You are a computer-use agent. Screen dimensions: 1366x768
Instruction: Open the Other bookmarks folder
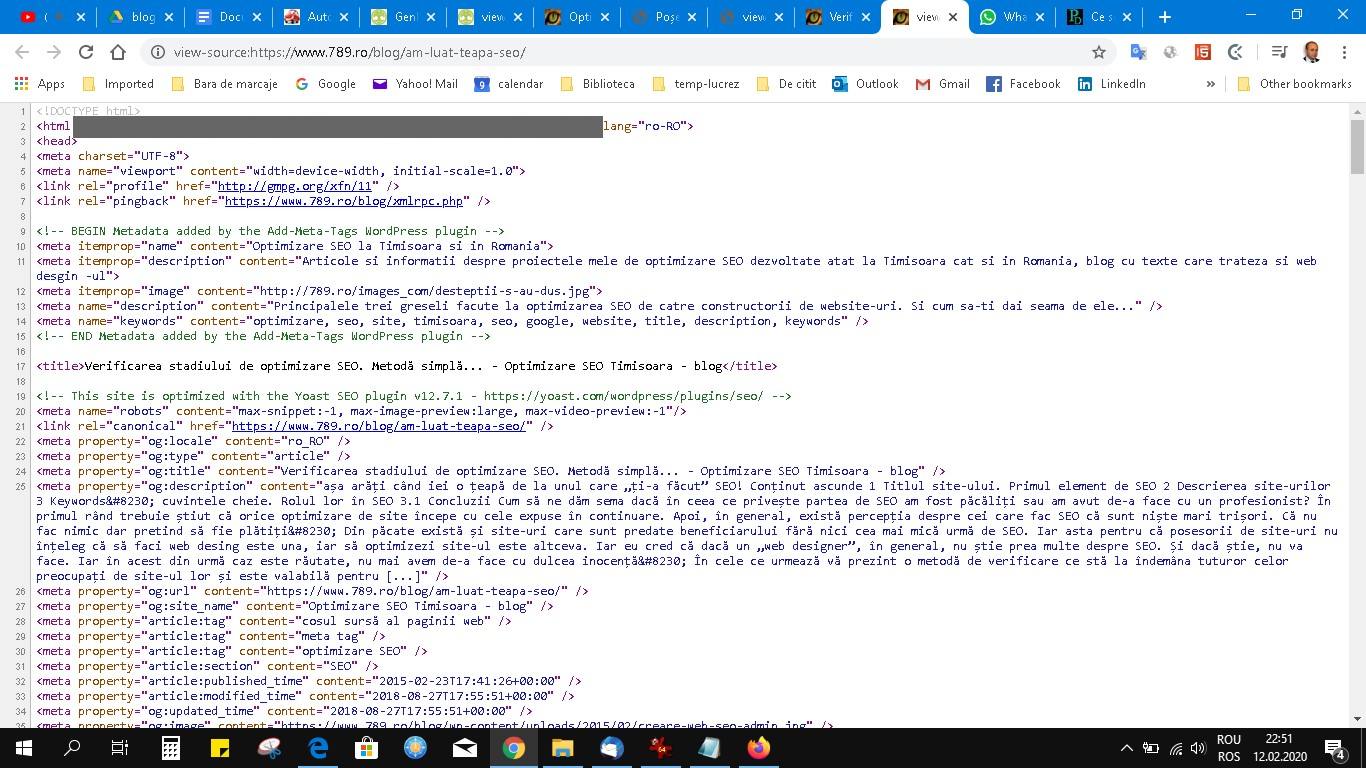pyautogui.click(x=1295, y=84)
